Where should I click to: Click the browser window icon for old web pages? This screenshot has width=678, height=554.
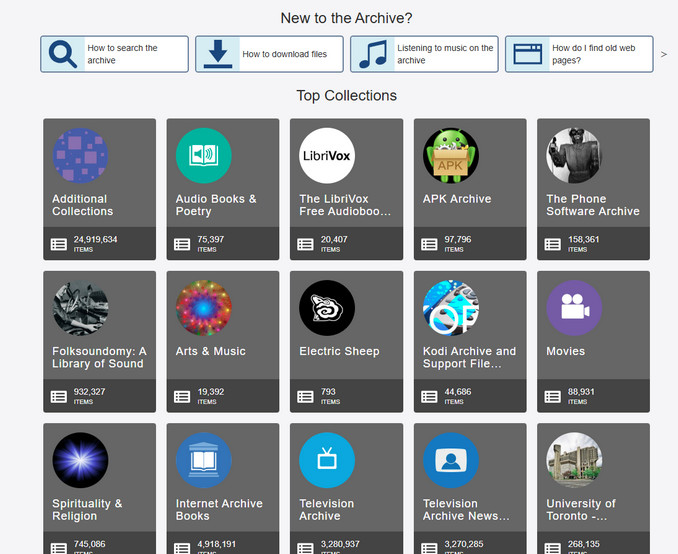528,54
